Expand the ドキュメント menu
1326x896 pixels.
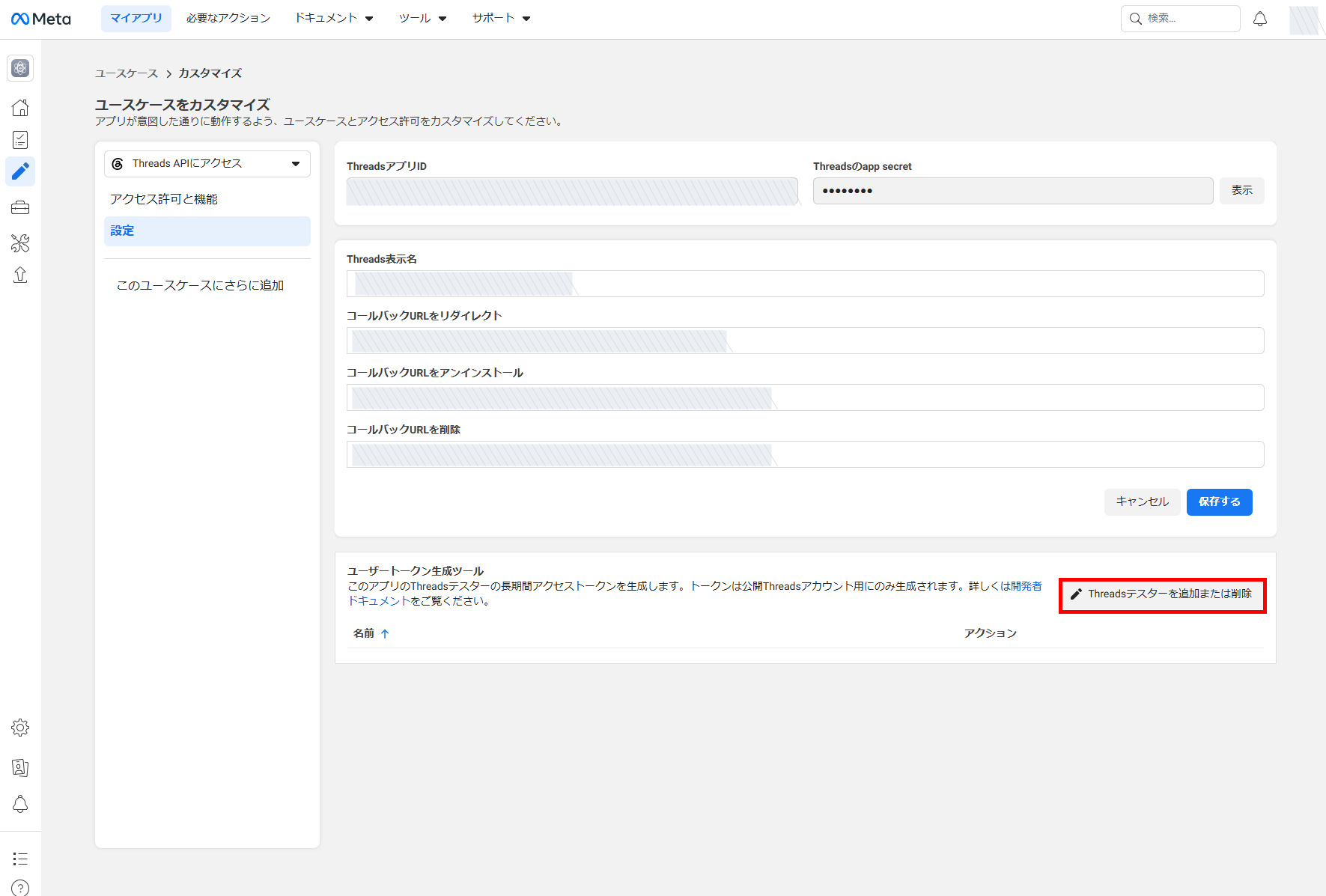[x=334, y=19]
